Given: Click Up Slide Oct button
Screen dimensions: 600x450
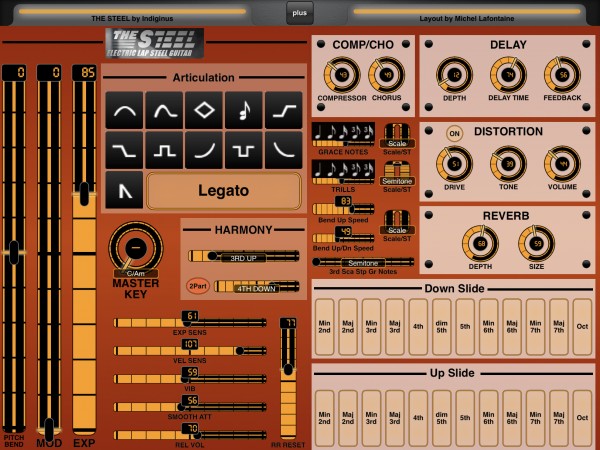Looking at the screenshot, I should click(x=582, y=418).
